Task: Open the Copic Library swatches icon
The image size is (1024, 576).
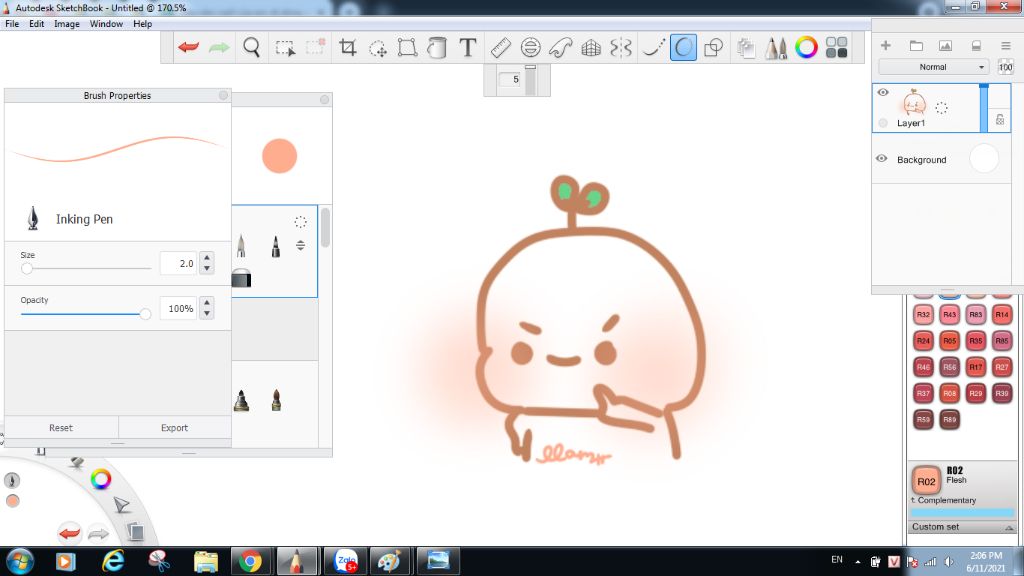Action: 837,47
